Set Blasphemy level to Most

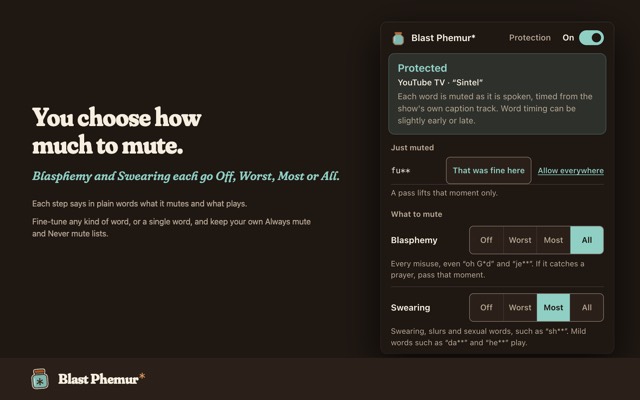(553, 240)
